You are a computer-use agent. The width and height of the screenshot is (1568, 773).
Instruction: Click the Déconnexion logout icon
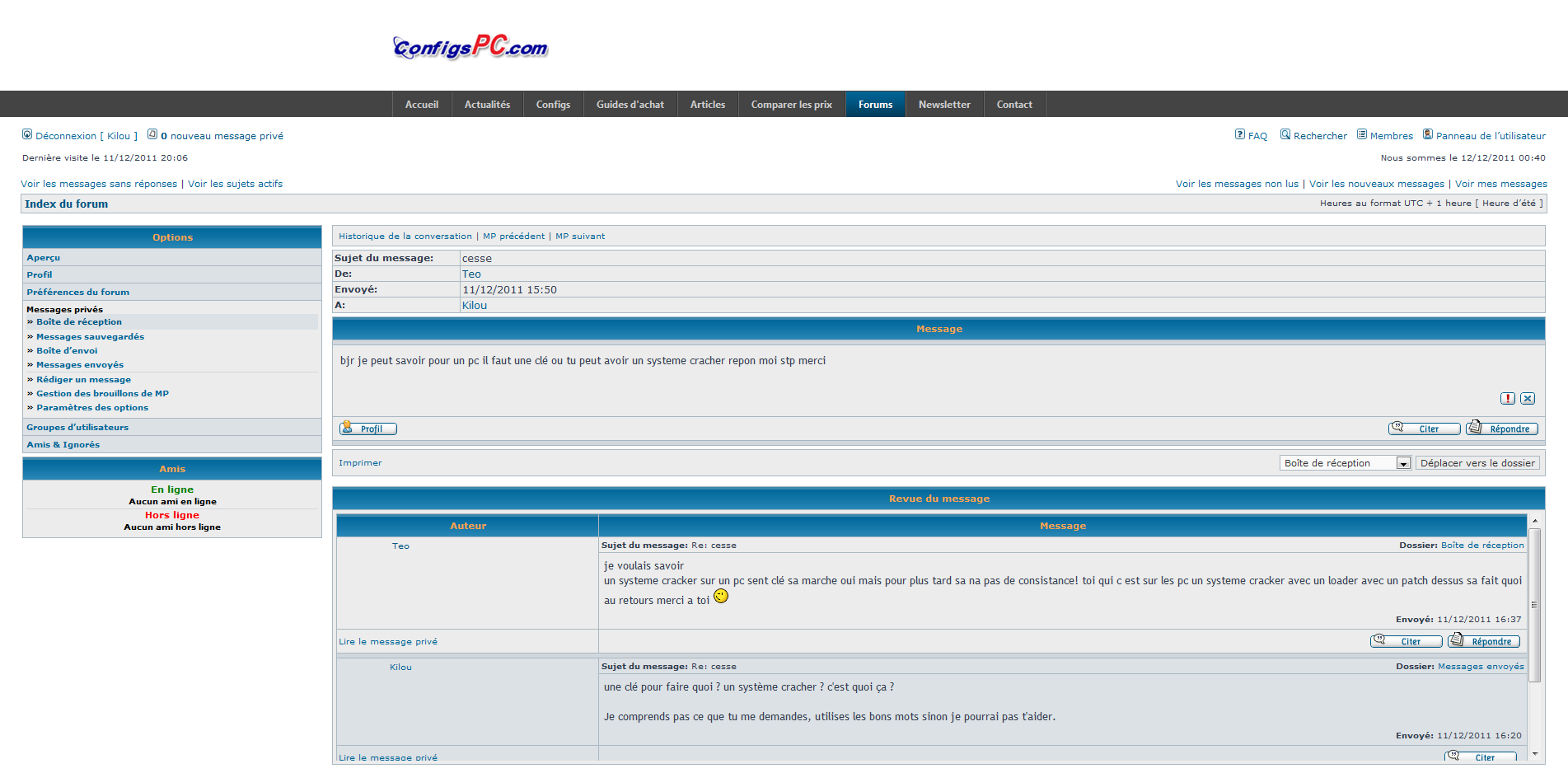(x=27, y=134)
